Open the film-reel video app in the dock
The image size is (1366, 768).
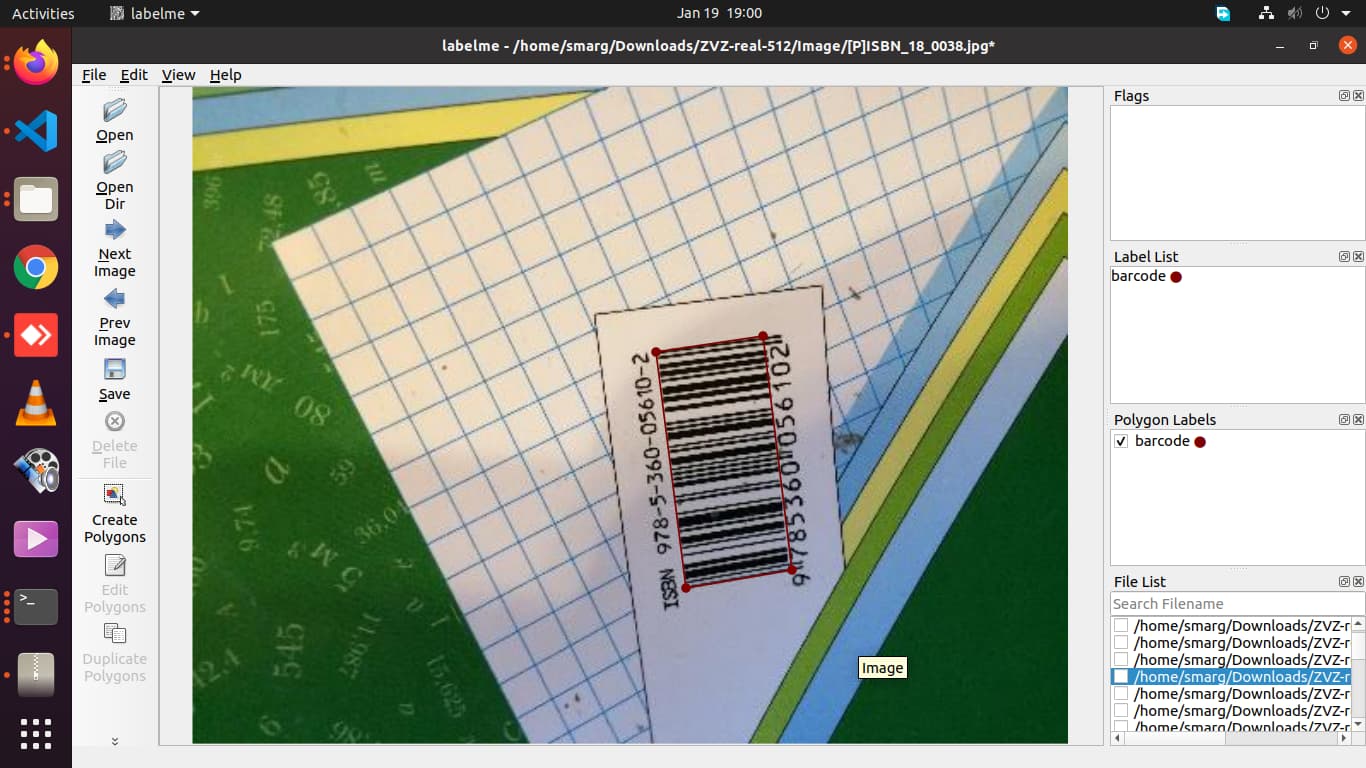[36, 471]
